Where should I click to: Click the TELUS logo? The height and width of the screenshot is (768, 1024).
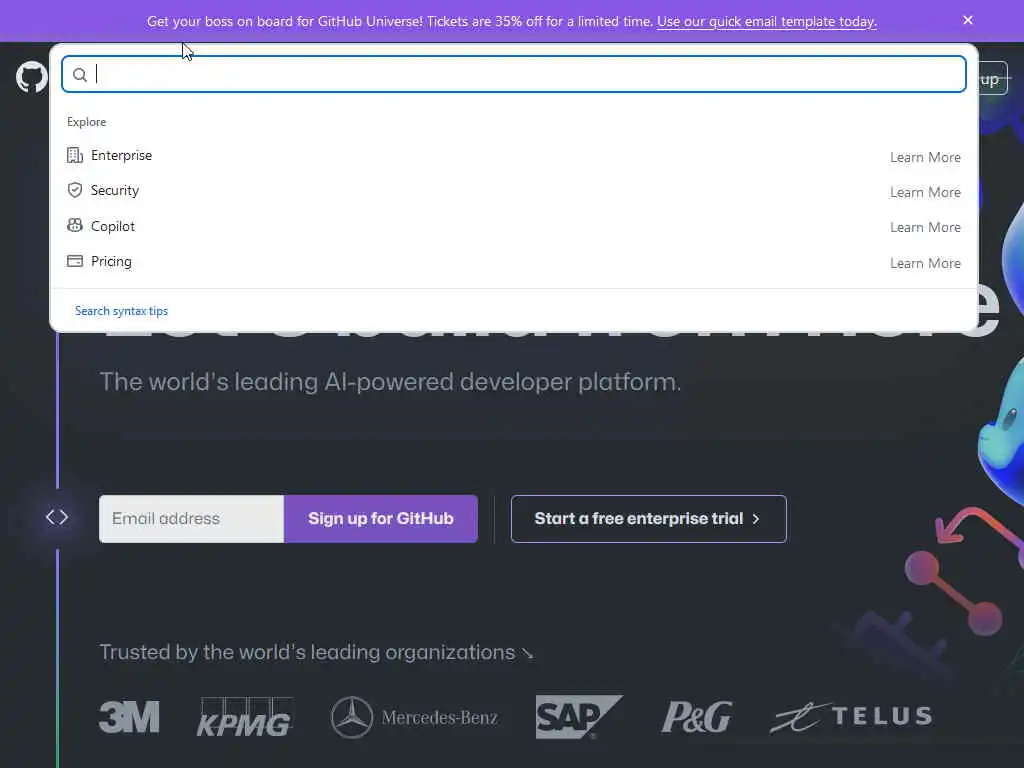click(851, 716)
